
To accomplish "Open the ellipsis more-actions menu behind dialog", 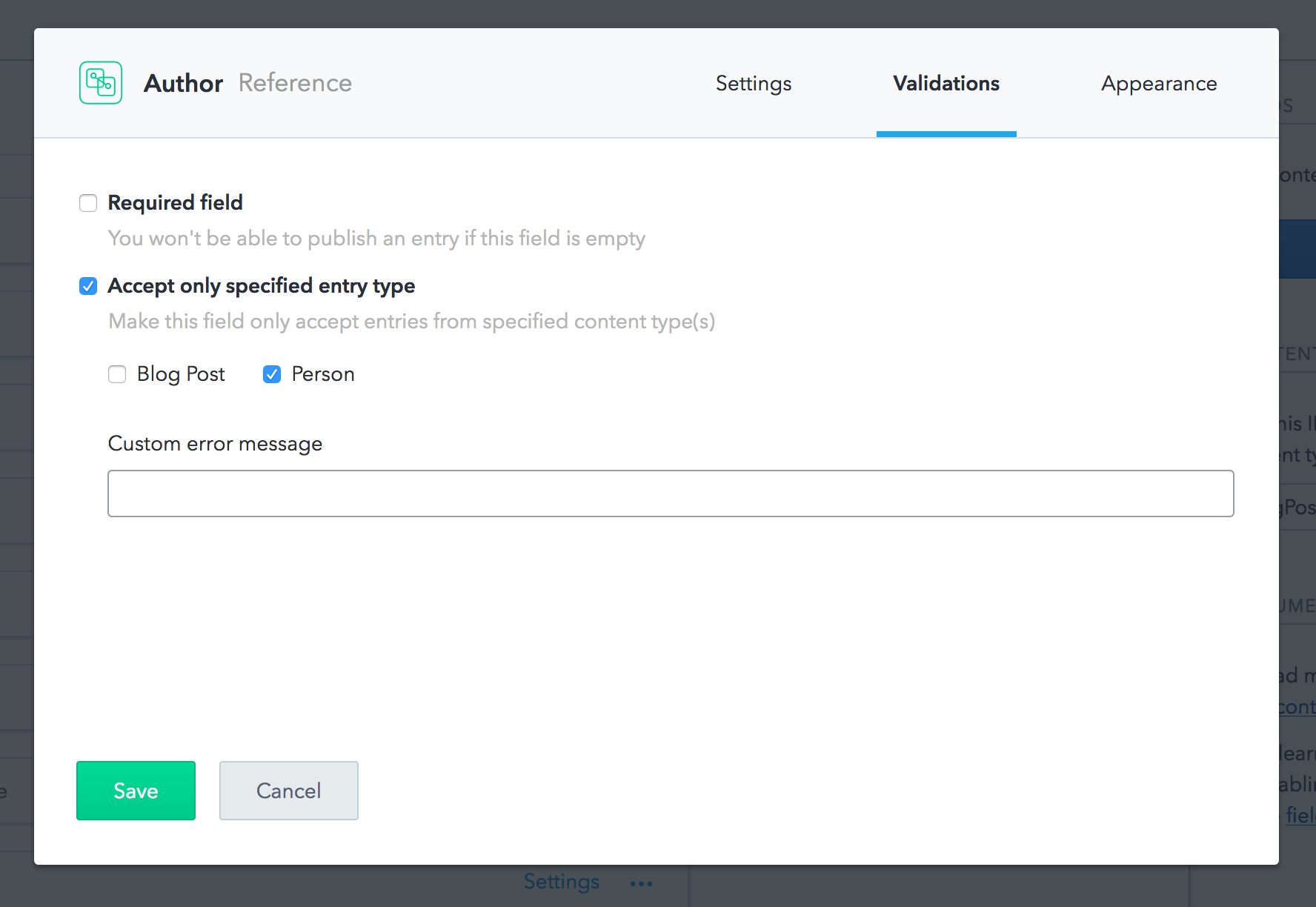I will click(x=640, y=883).
